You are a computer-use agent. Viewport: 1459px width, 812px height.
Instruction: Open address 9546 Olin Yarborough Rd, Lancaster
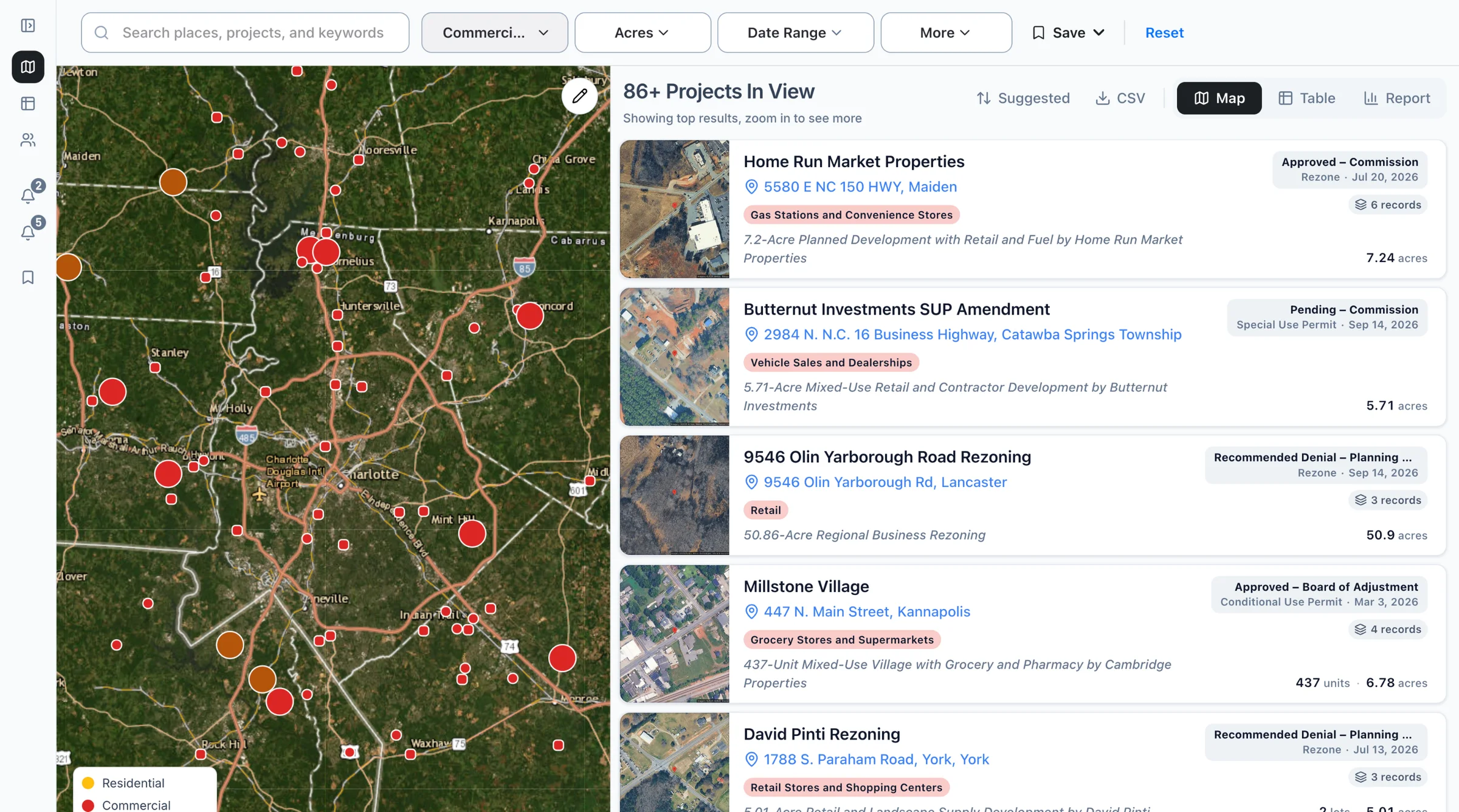(x=885, y=482)
